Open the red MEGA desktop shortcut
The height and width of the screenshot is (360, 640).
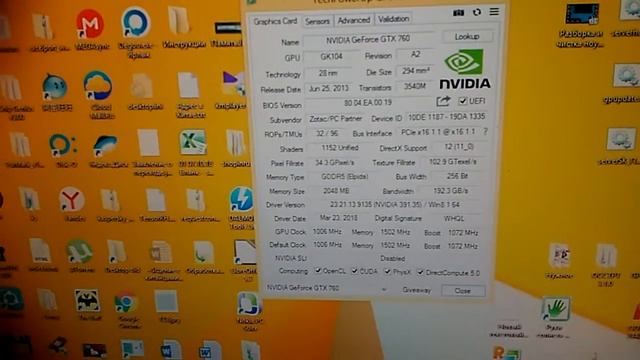(x=89, y=24)
